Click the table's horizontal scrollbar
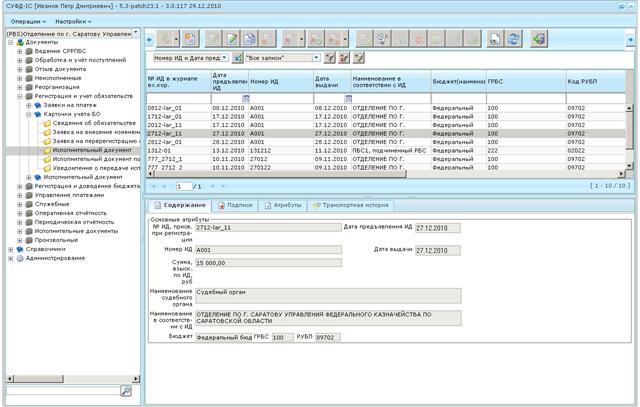The height and width of the screenshot is (407, 640). click(x=280, y=174)
